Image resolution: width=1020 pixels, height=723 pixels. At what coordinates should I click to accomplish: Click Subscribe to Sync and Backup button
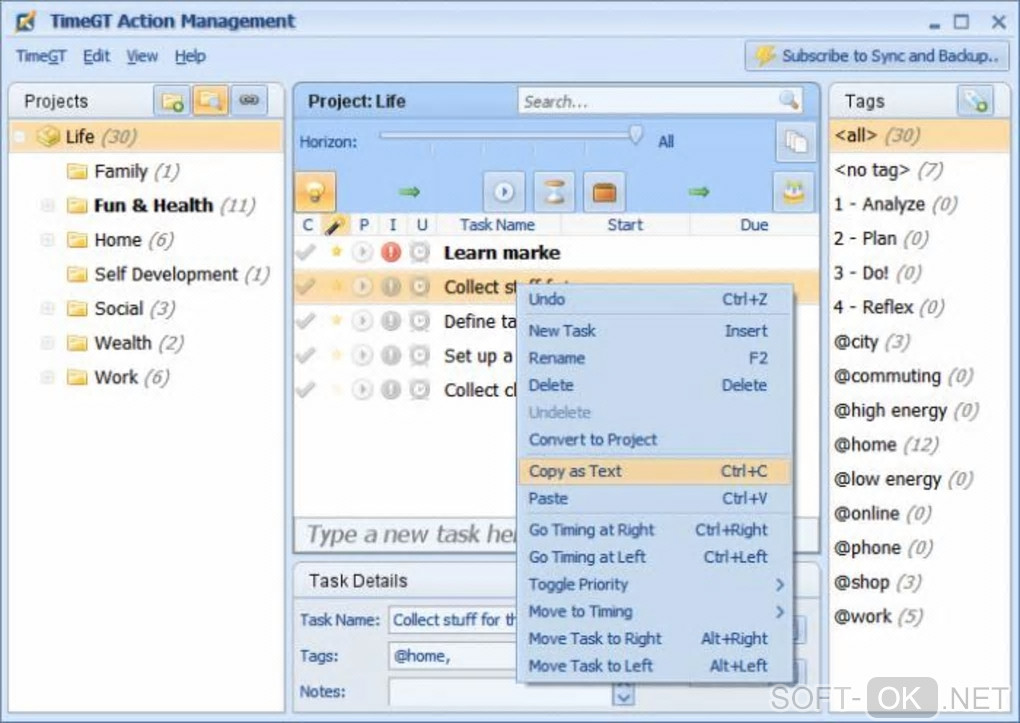point(877,56)
